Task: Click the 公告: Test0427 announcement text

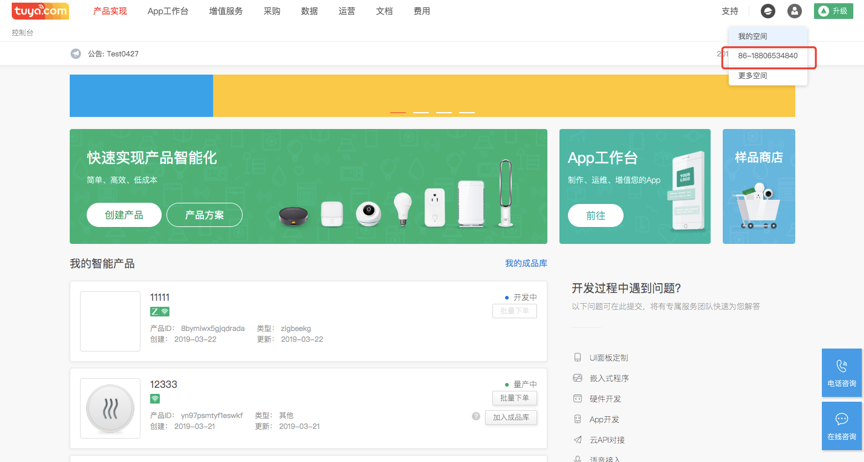Action: click(x=114, y=53)
